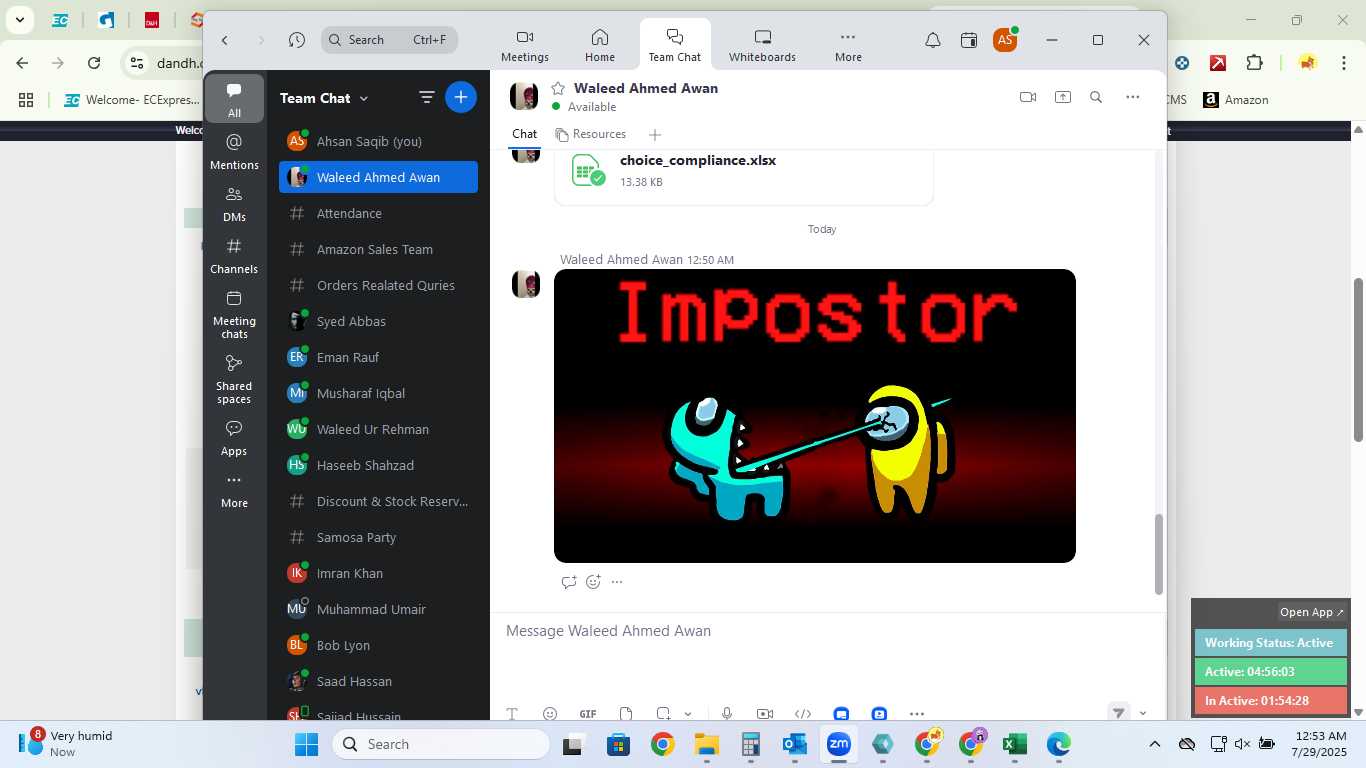Image resolution: width=1366 pixels, height=768 pixels.
Task: Open choice_compliance.xlsx file attachment
Action: 743,172
